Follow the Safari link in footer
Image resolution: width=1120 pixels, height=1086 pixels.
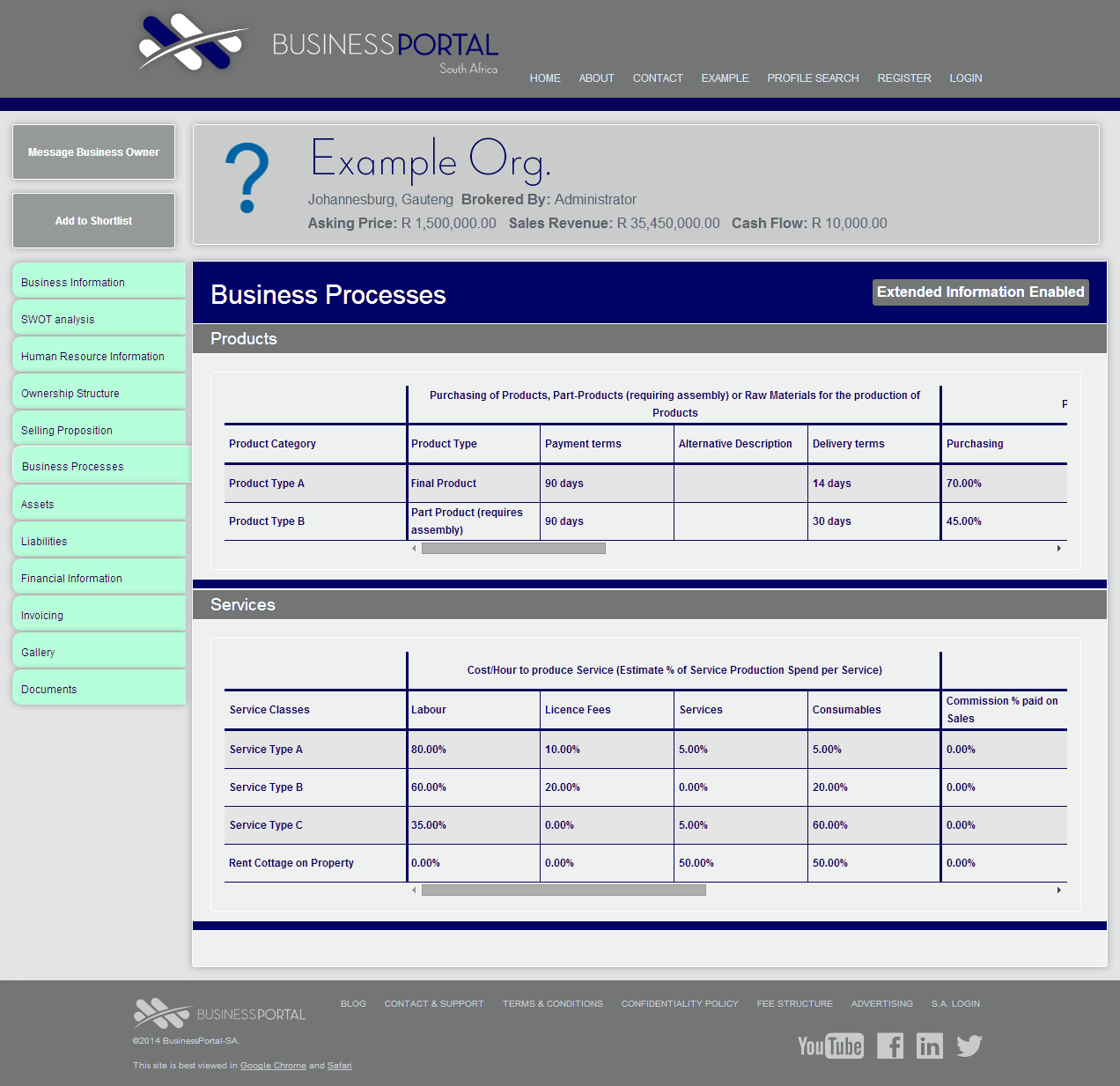click(339, 1066)
